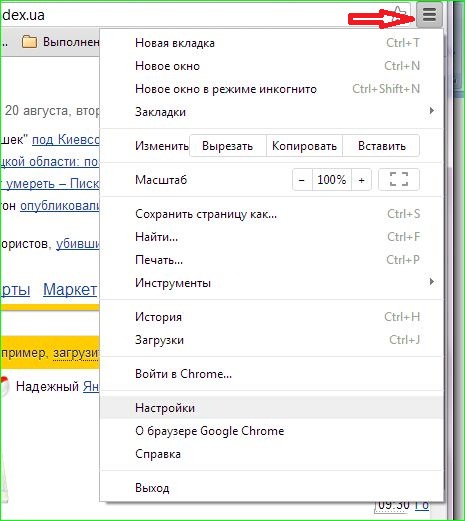Open the "под Киевсо" news link
Viewport: 465px width, 521px height.
(x=66, y=139)
